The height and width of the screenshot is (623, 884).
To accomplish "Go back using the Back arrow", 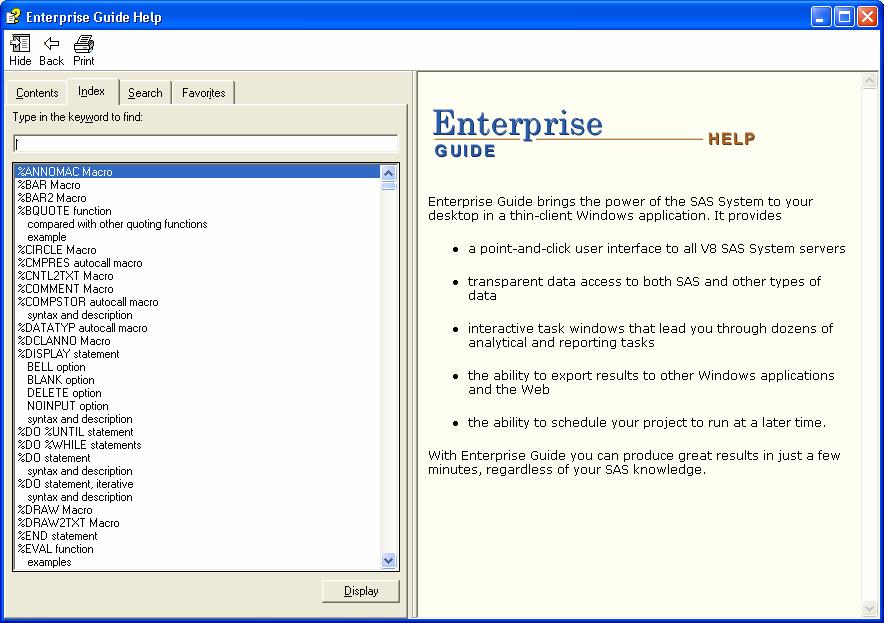I will (x=51, y=50).
